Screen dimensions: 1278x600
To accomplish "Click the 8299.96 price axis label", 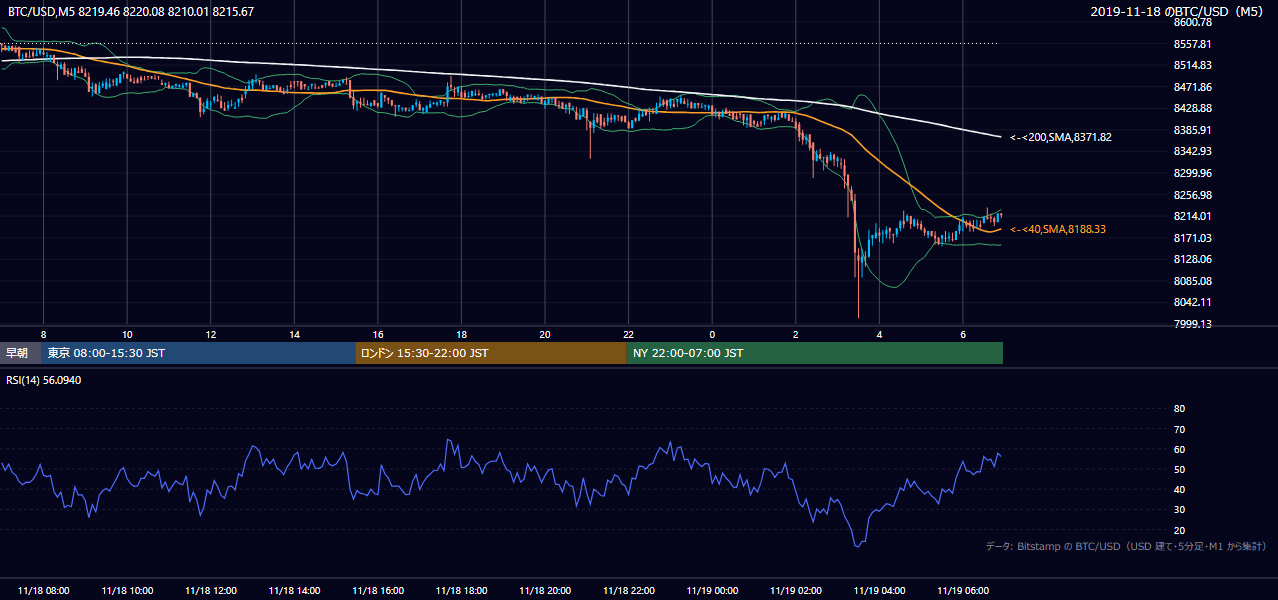I will 1192,173.
